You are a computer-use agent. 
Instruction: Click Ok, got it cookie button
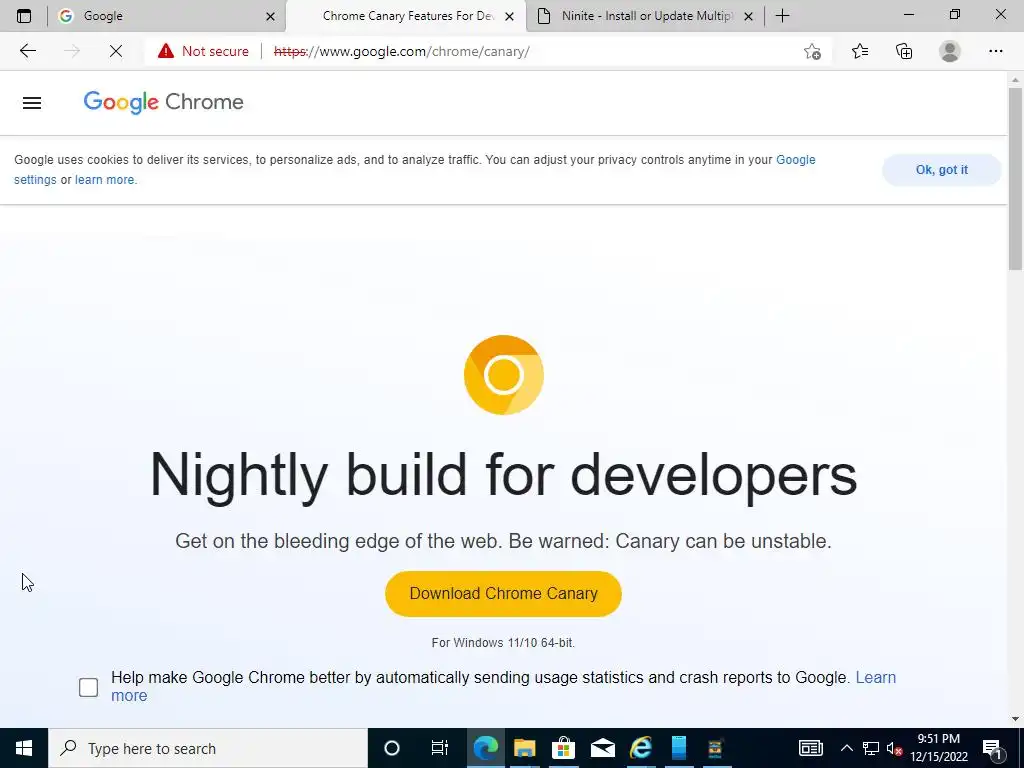[941, 170]
